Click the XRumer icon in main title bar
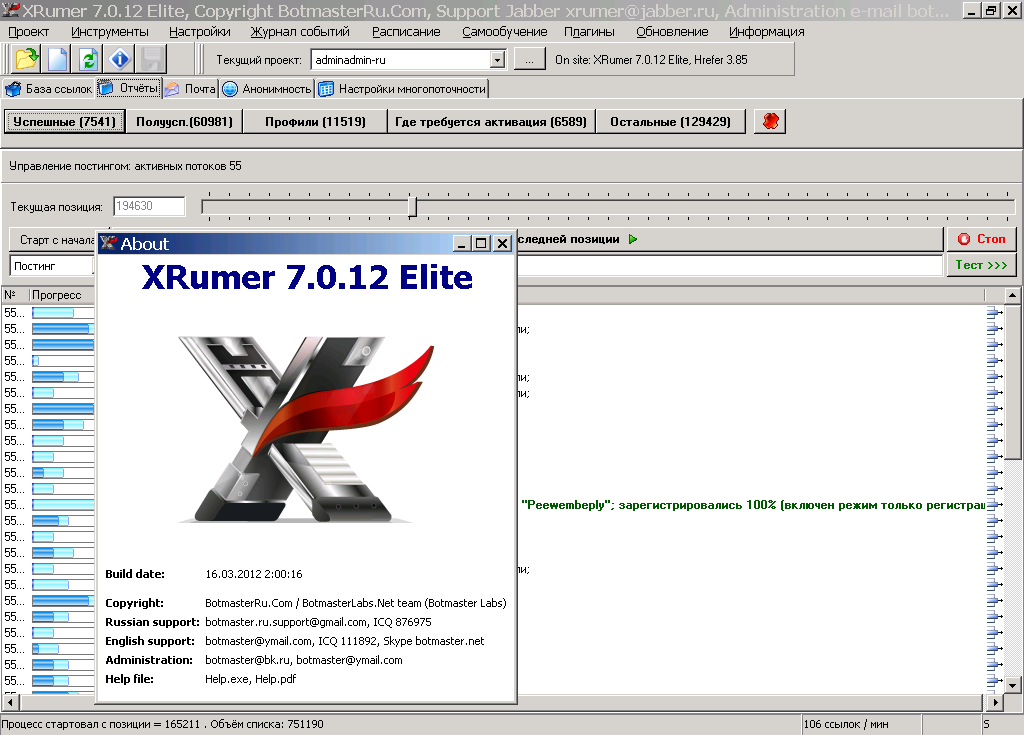This screenshot has height=735, width=1024. (10, 10)
